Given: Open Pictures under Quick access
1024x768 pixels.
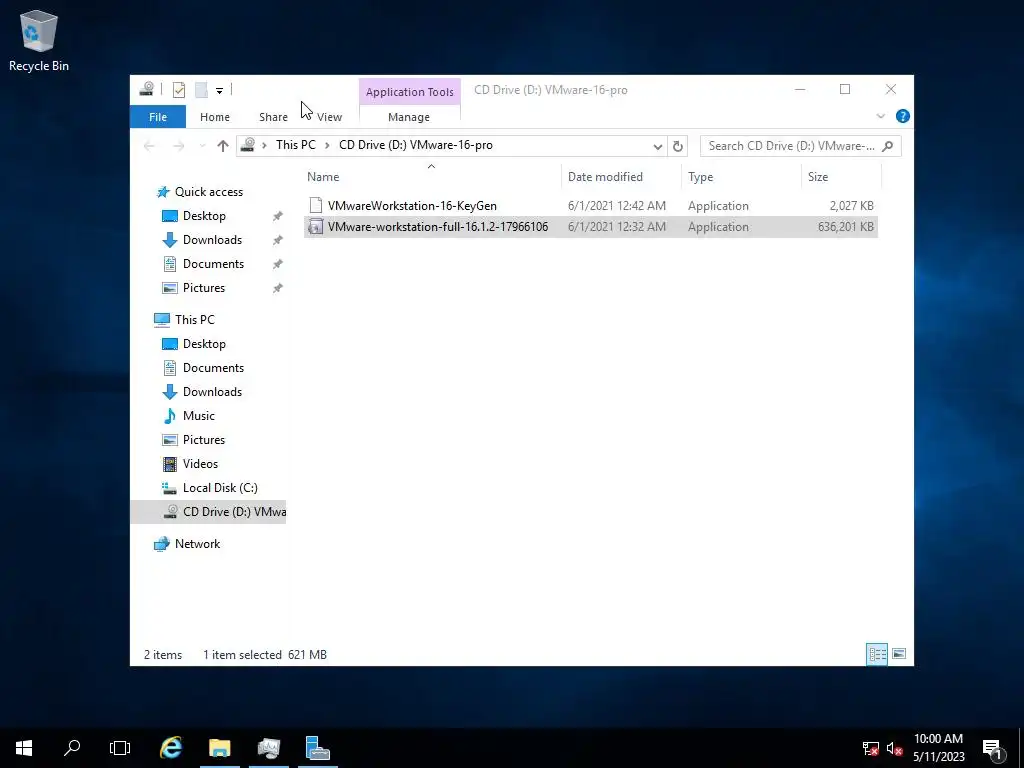Looking at the screenshot, I should coord(204,288).
